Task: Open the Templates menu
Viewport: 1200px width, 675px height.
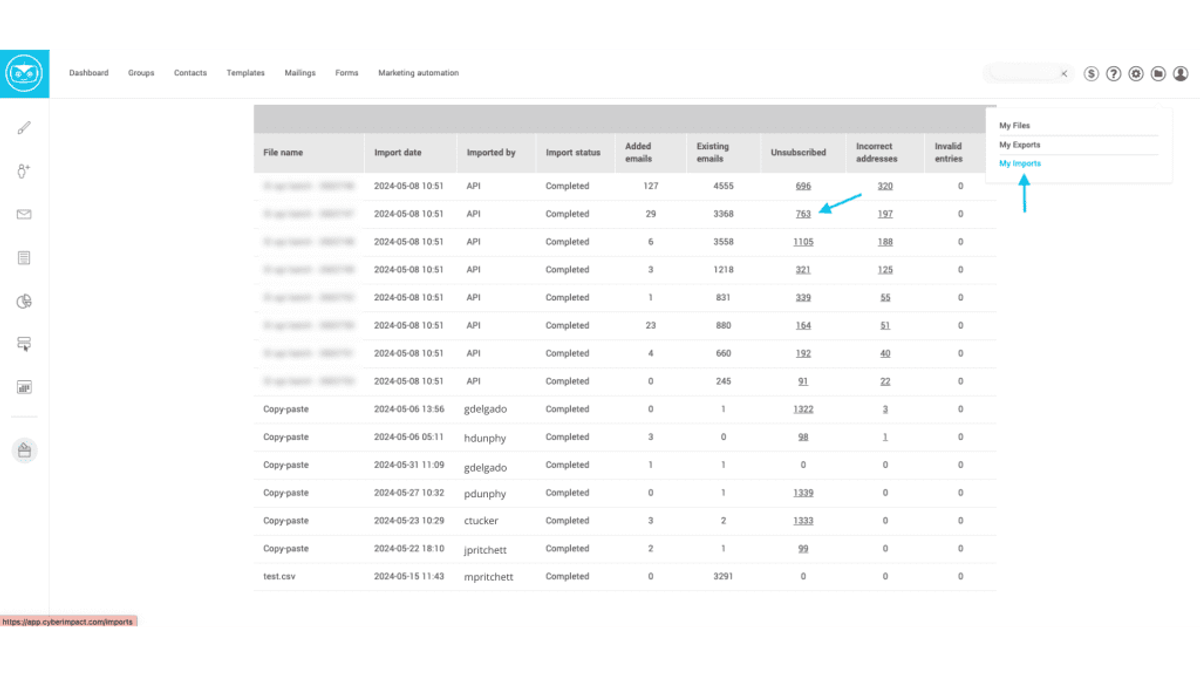Action: (x=245, y=73)
